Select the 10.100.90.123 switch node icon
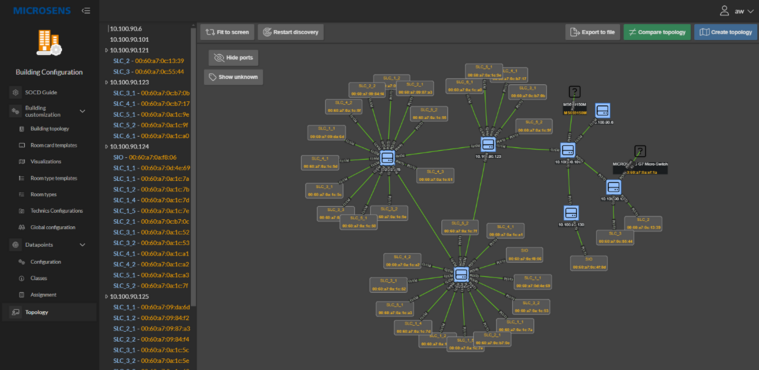Viewport: 759px width, 370px height. (487, 144)
